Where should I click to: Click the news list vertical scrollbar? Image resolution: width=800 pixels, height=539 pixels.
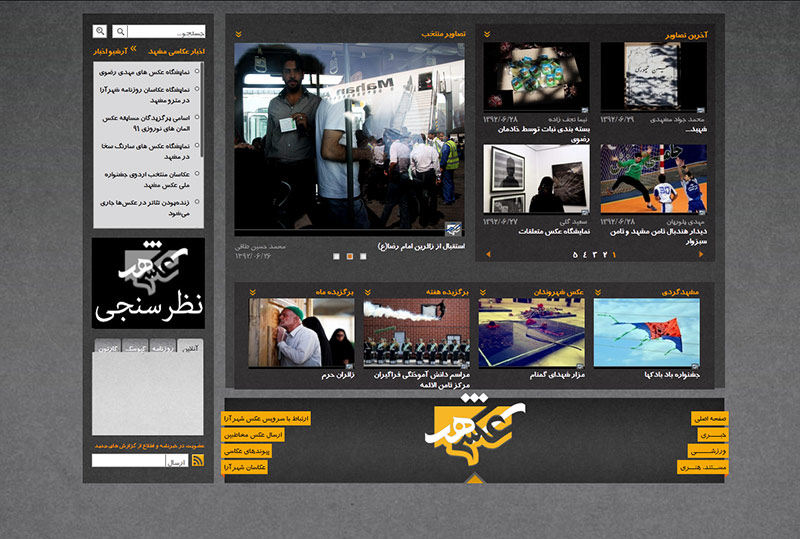202,110
